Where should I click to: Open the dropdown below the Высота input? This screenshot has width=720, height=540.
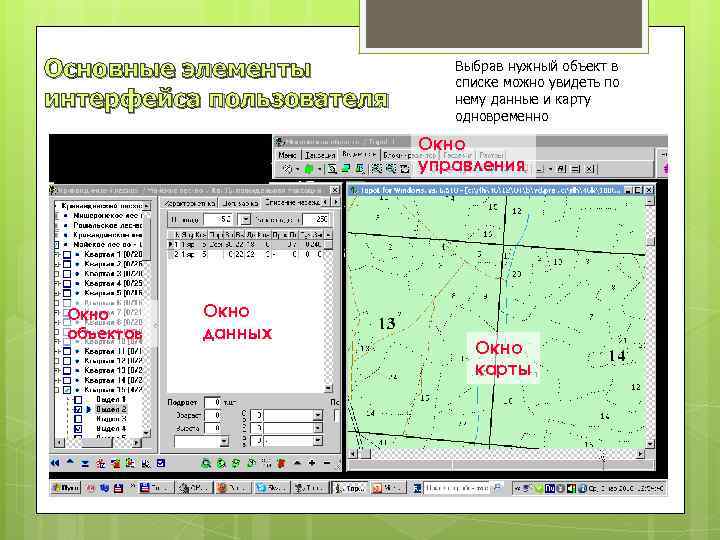(224, 441)
